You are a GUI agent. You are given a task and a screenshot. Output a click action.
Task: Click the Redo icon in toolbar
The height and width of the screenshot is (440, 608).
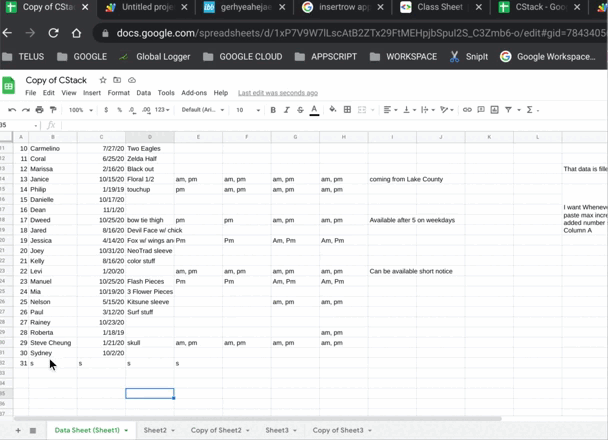click(26, 110)
